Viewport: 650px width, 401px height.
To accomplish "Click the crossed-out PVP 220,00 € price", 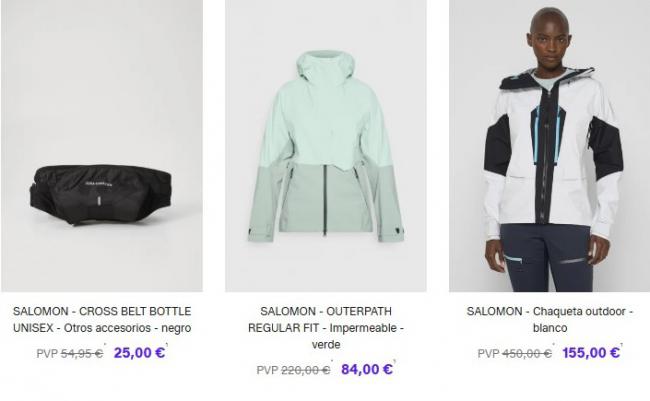I will tap(293, 370).
